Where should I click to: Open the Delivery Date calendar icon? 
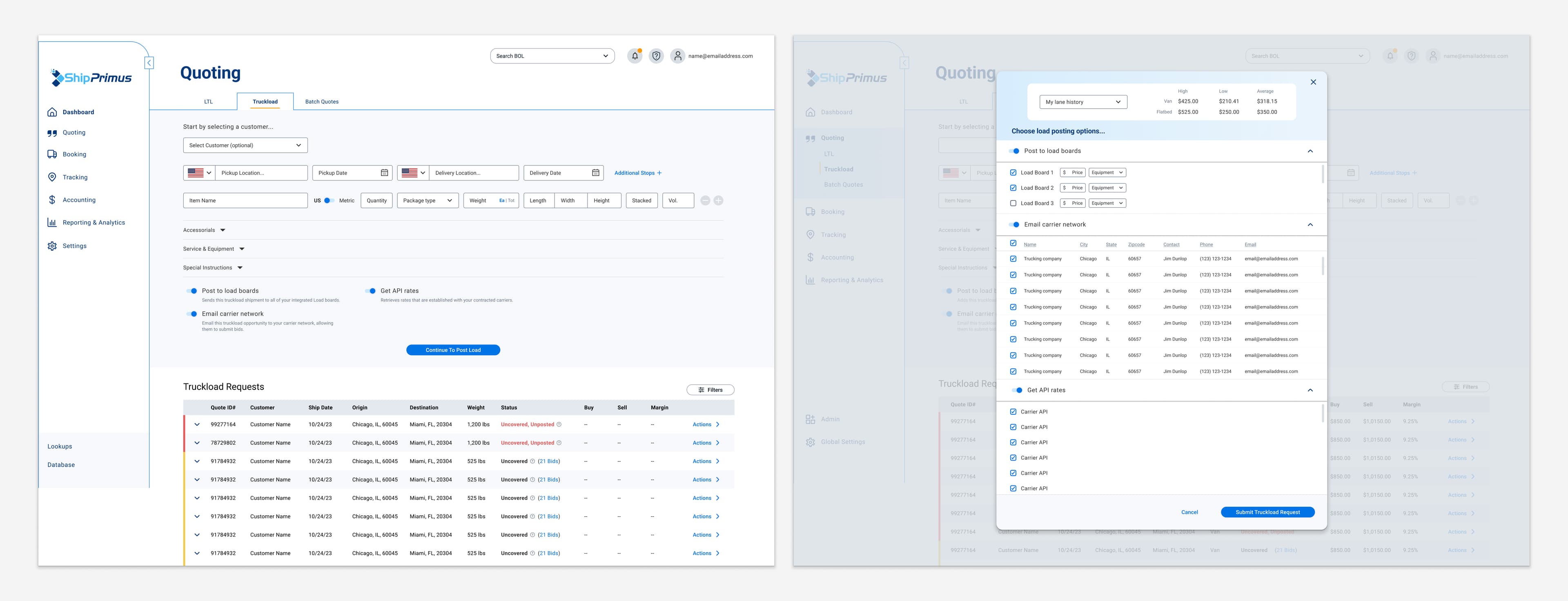coord(595,173)
